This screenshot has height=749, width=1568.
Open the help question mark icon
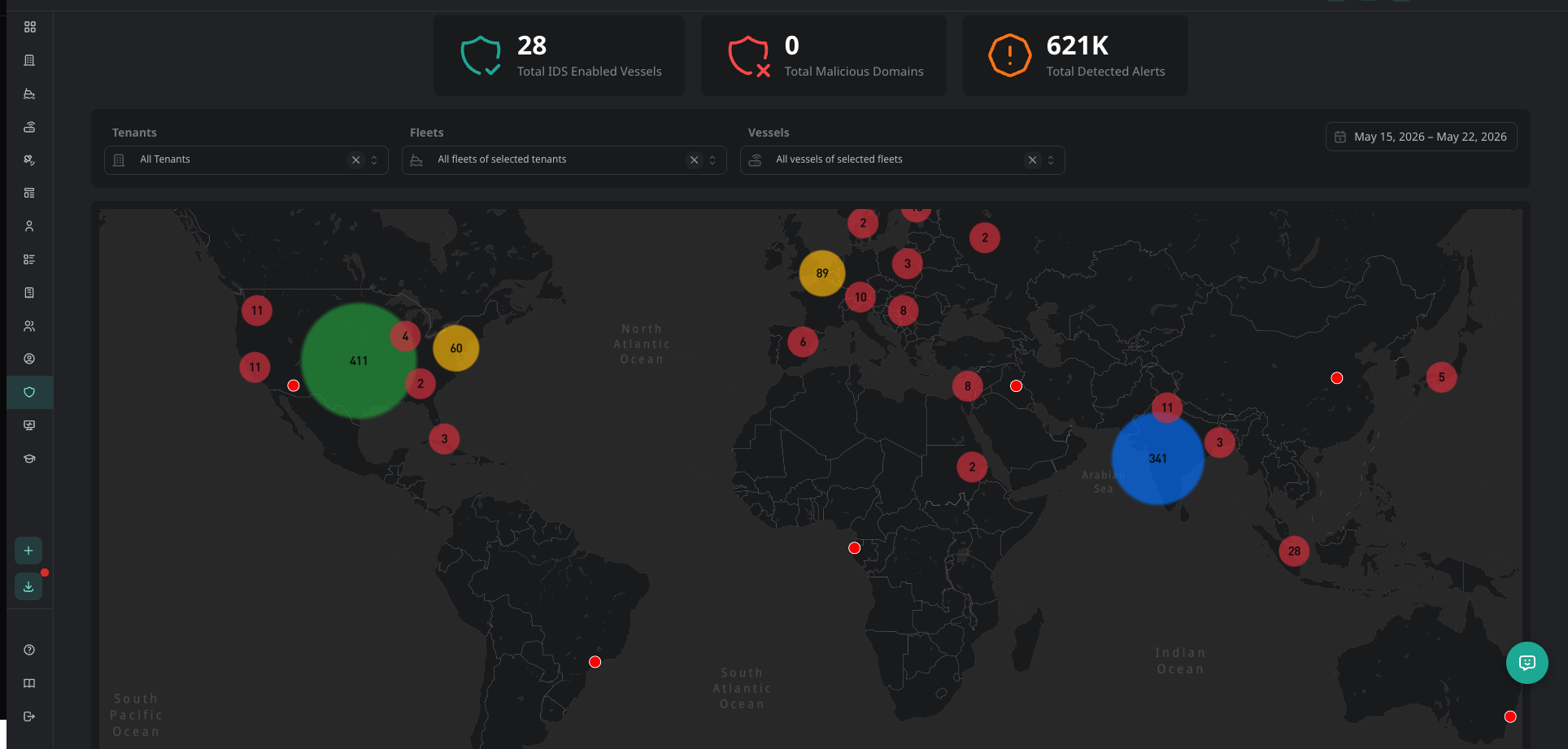[29, 650]
